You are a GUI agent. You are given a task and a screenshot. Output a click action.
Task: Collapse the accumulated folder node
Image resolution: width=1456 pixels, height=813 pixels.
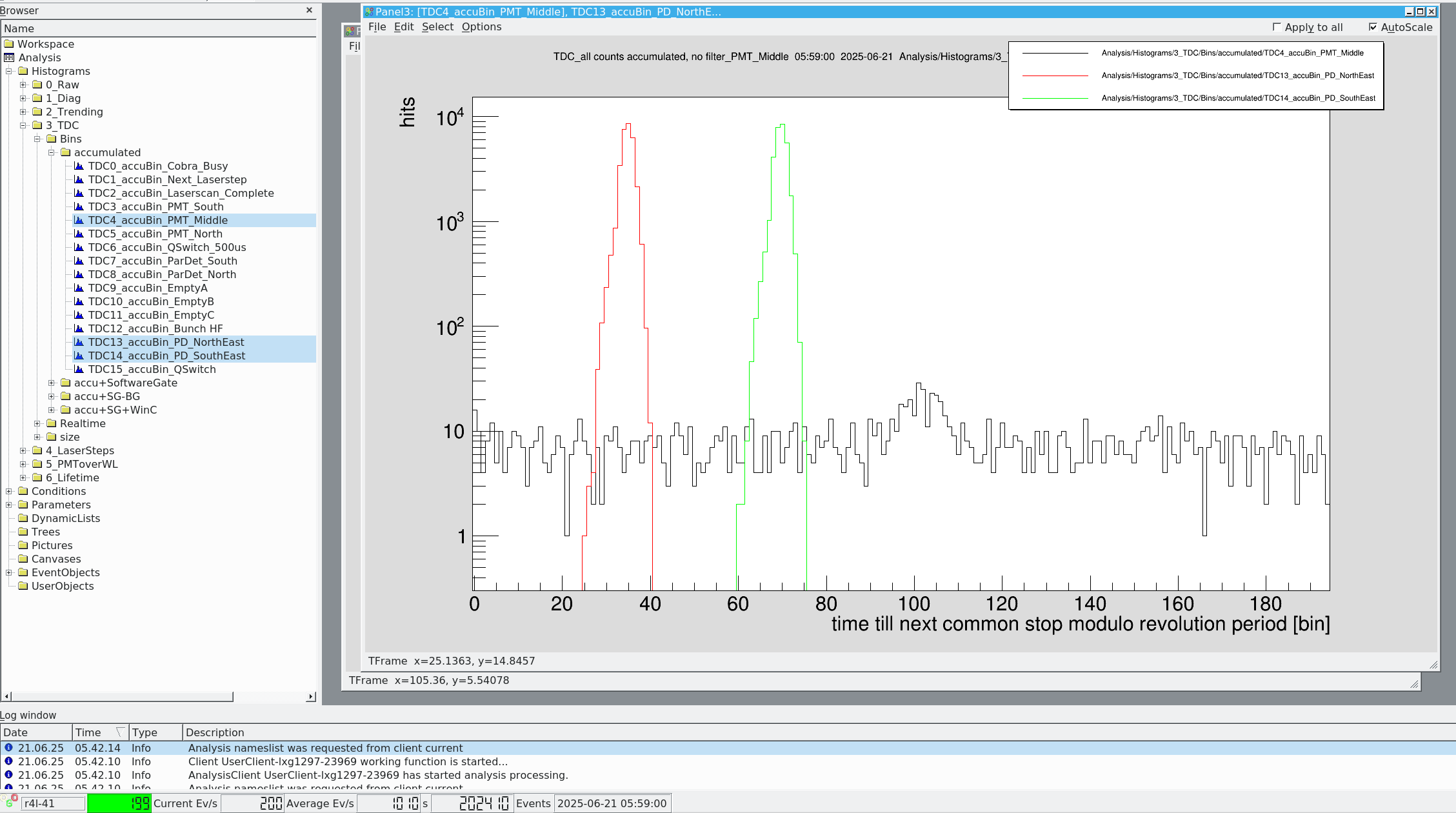[x=52, y=152]
